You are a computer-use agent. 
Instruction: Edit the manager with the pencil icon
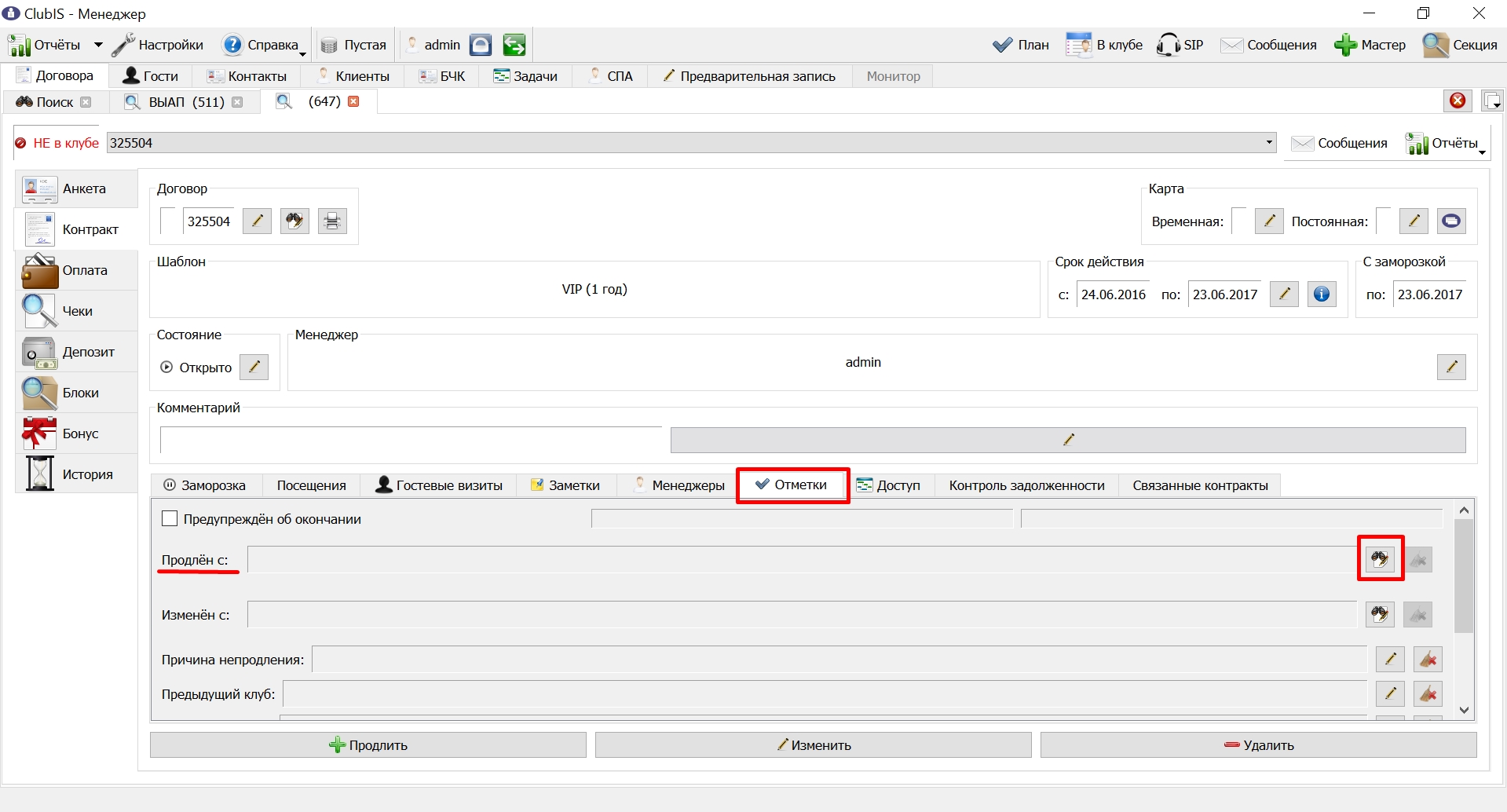[x=1451, y=367]
